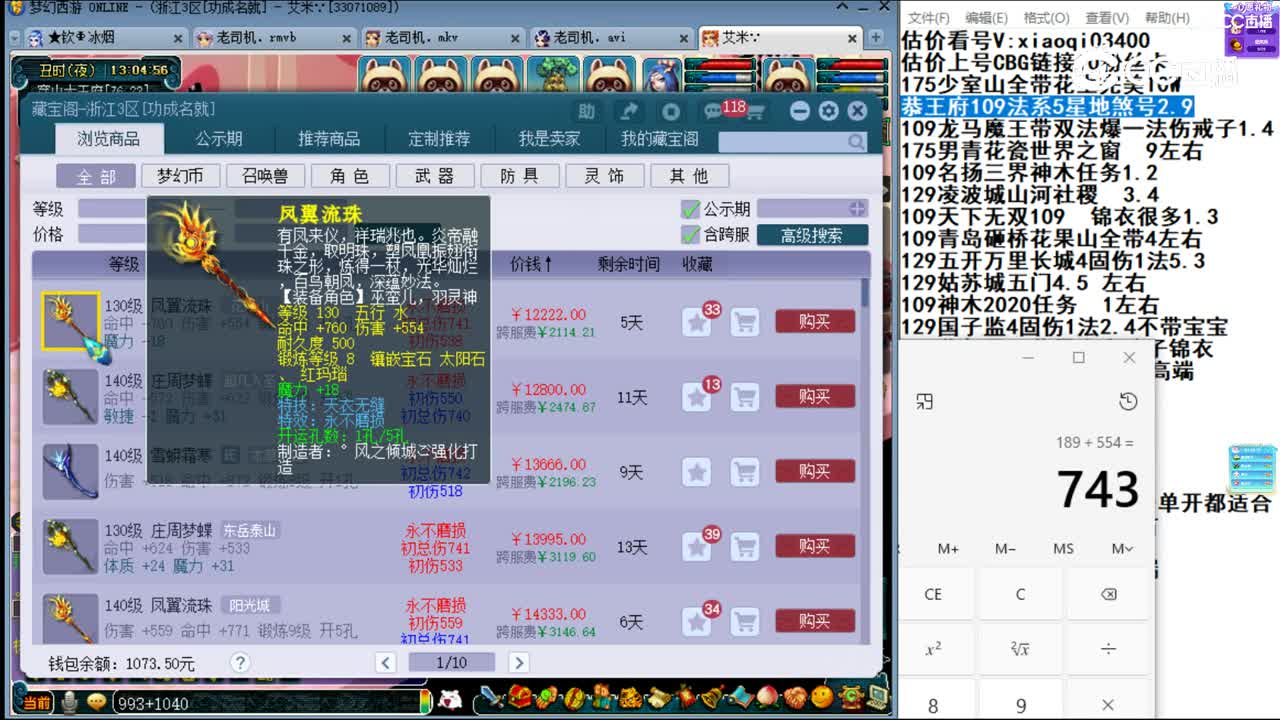Screen dimensions: 1280x720
Task: Select the 梦幻币 category filter
Action: point(180,176)
